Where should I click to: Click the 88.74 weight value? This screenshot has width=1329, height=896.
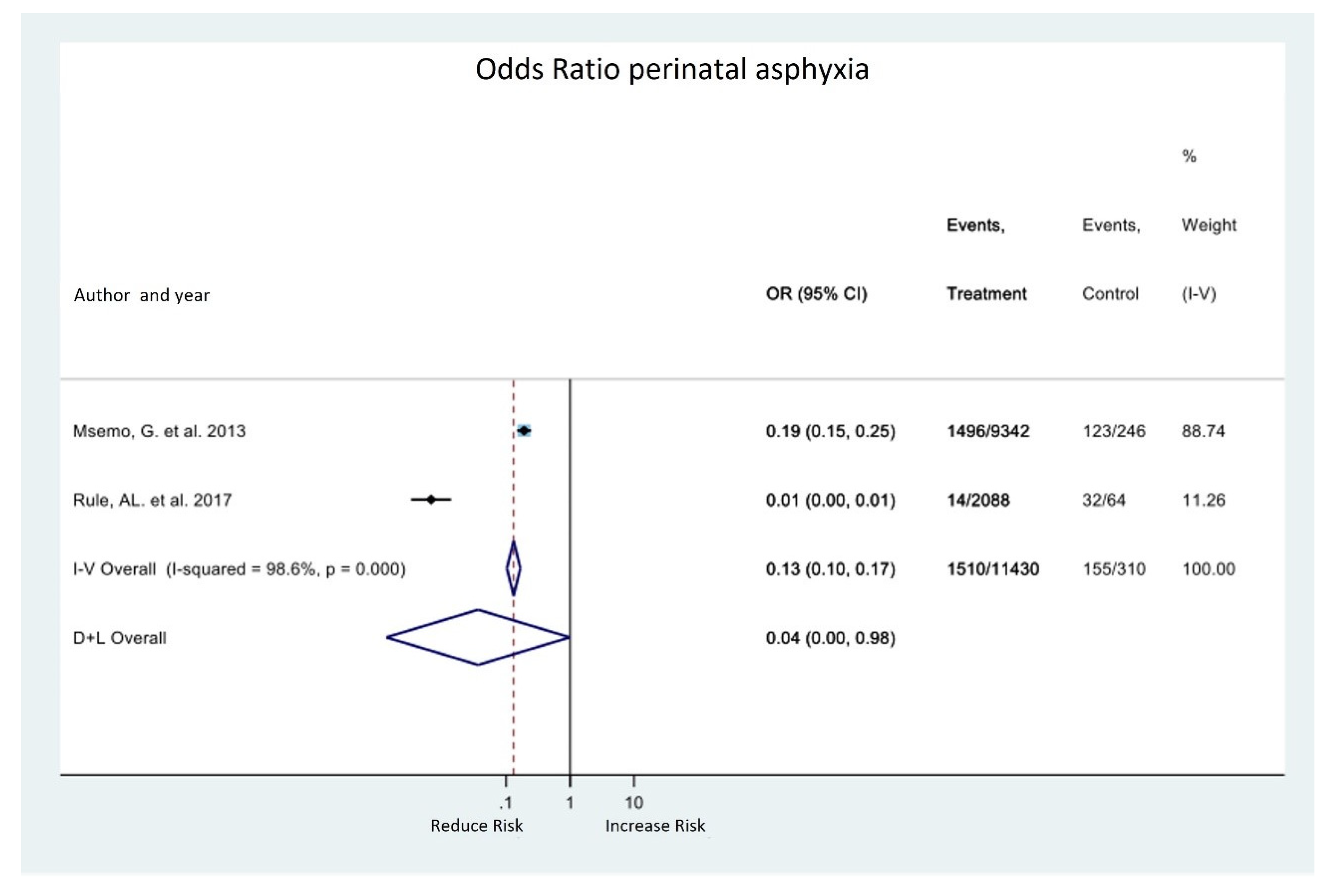(x=1202, y=431)
